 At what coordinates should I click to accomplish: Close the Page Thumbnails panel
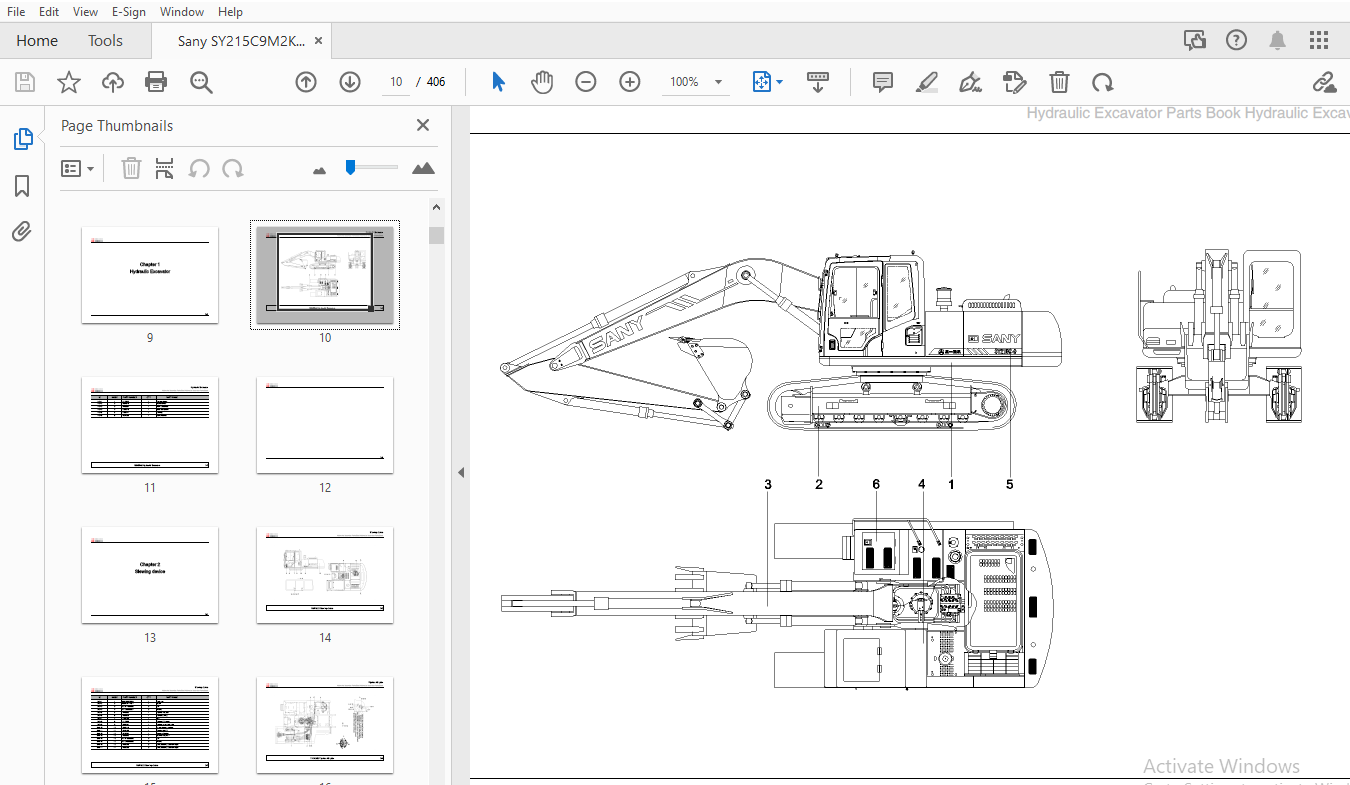click(423, 125)
